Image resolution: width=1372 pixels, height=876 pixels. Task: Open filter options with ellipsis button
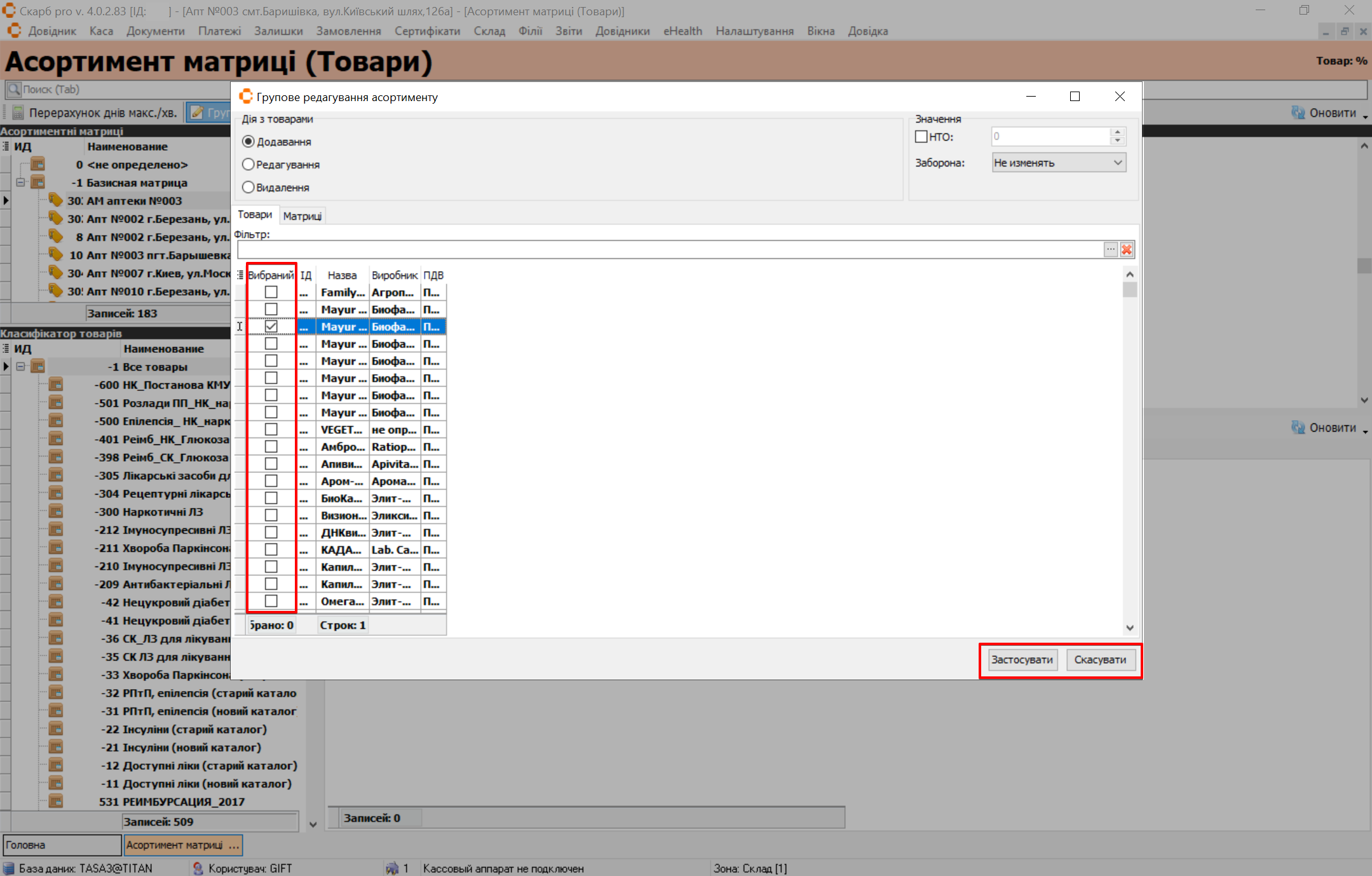coord(1110,250)
